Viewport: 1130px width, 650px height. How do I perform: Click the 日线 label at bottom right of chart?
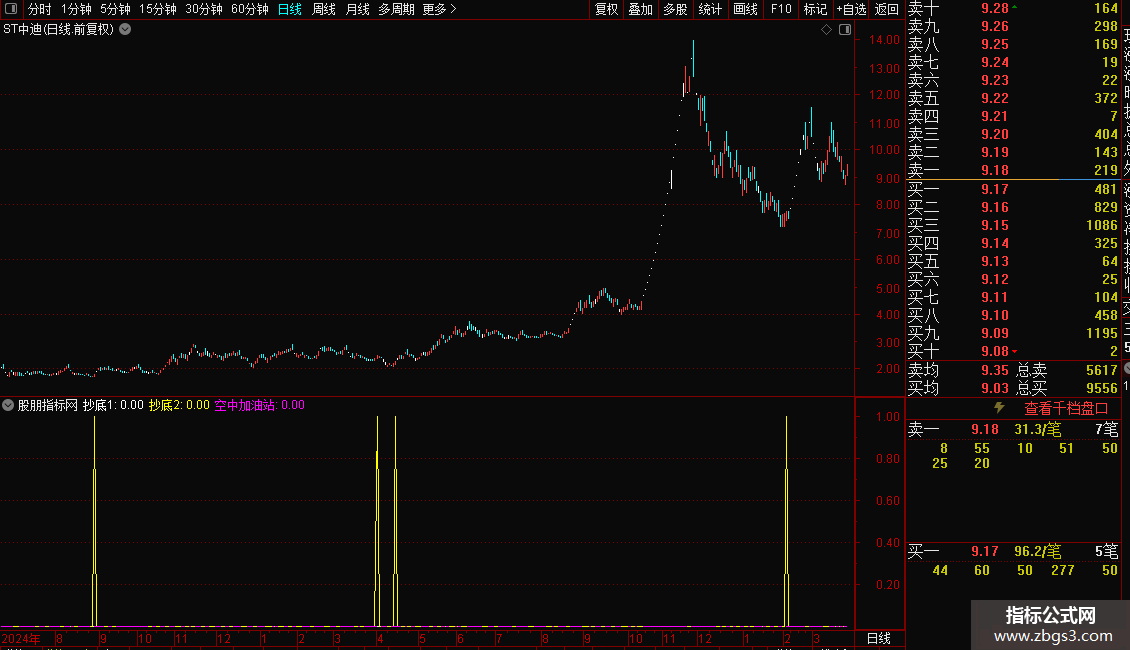[x=878, y=638]
